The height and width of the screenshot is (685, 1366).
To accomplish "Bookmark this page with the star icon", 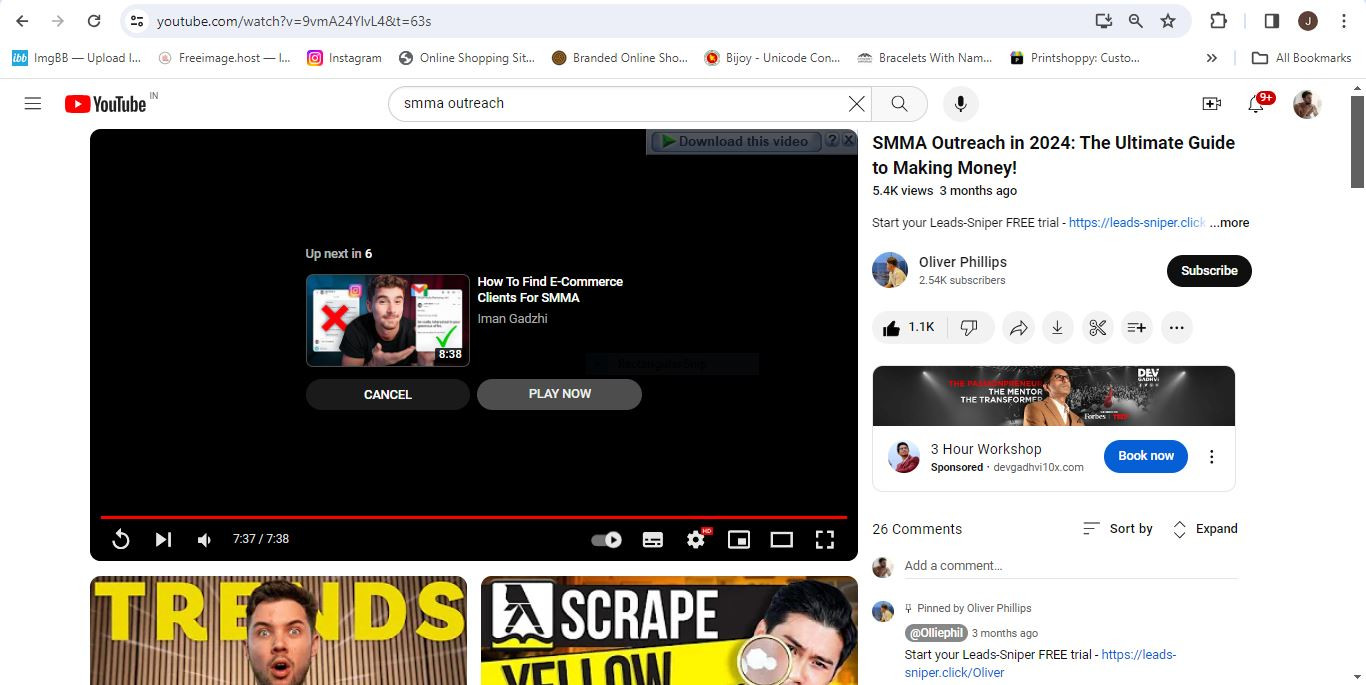I will [1167, 20].
